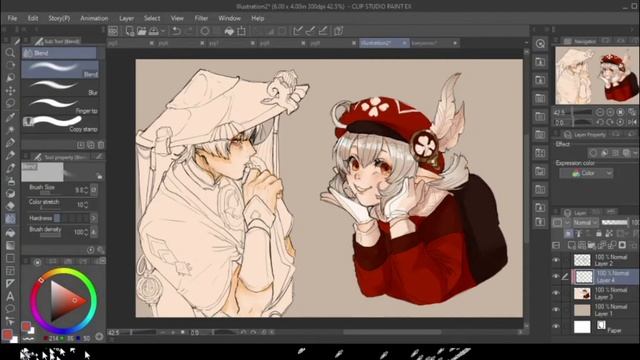640x360 pixels.
Task: Click the New document icon in command bar
Action: [x=130, y=31]
